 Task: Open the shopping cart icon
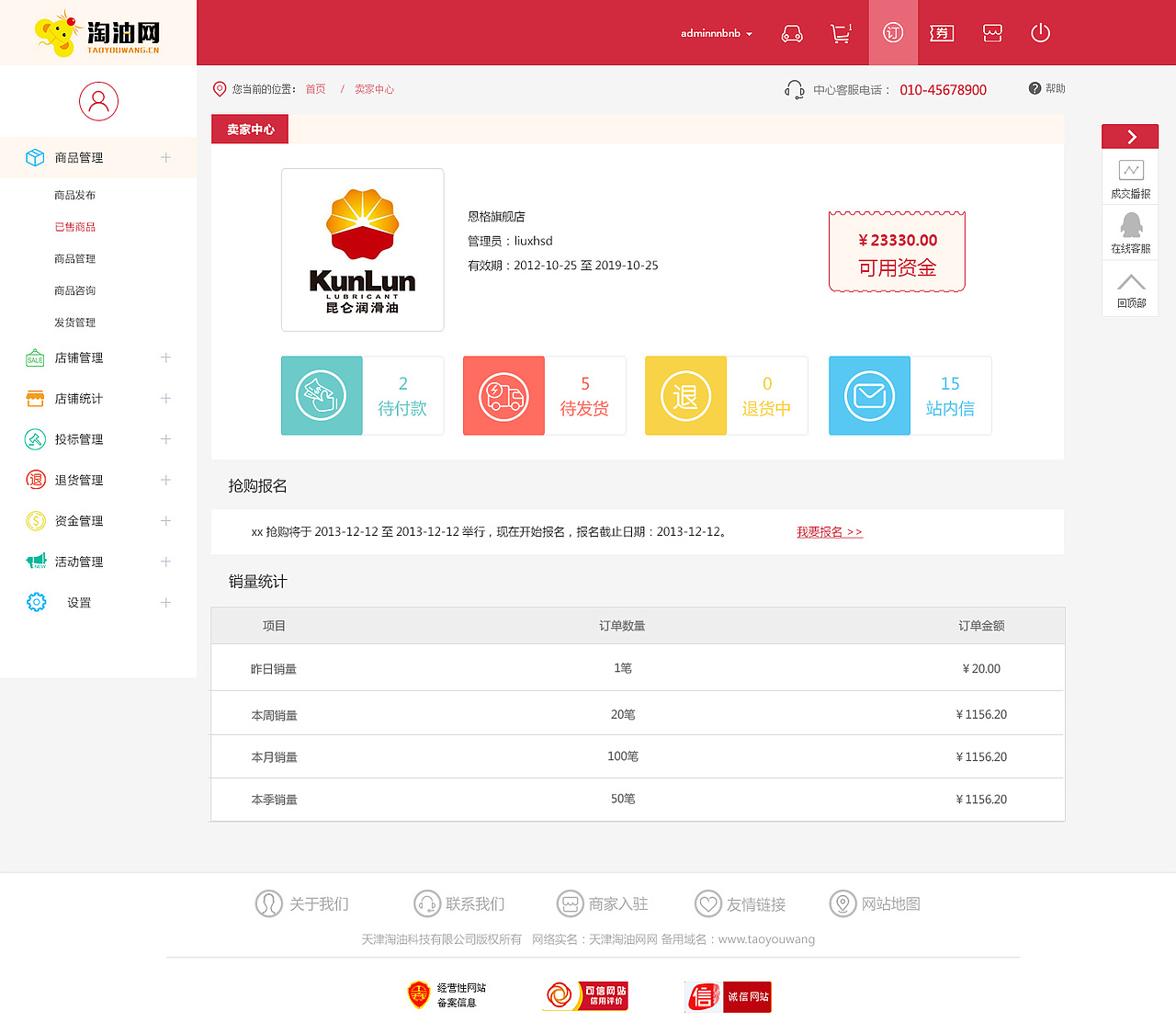point(841,32)
